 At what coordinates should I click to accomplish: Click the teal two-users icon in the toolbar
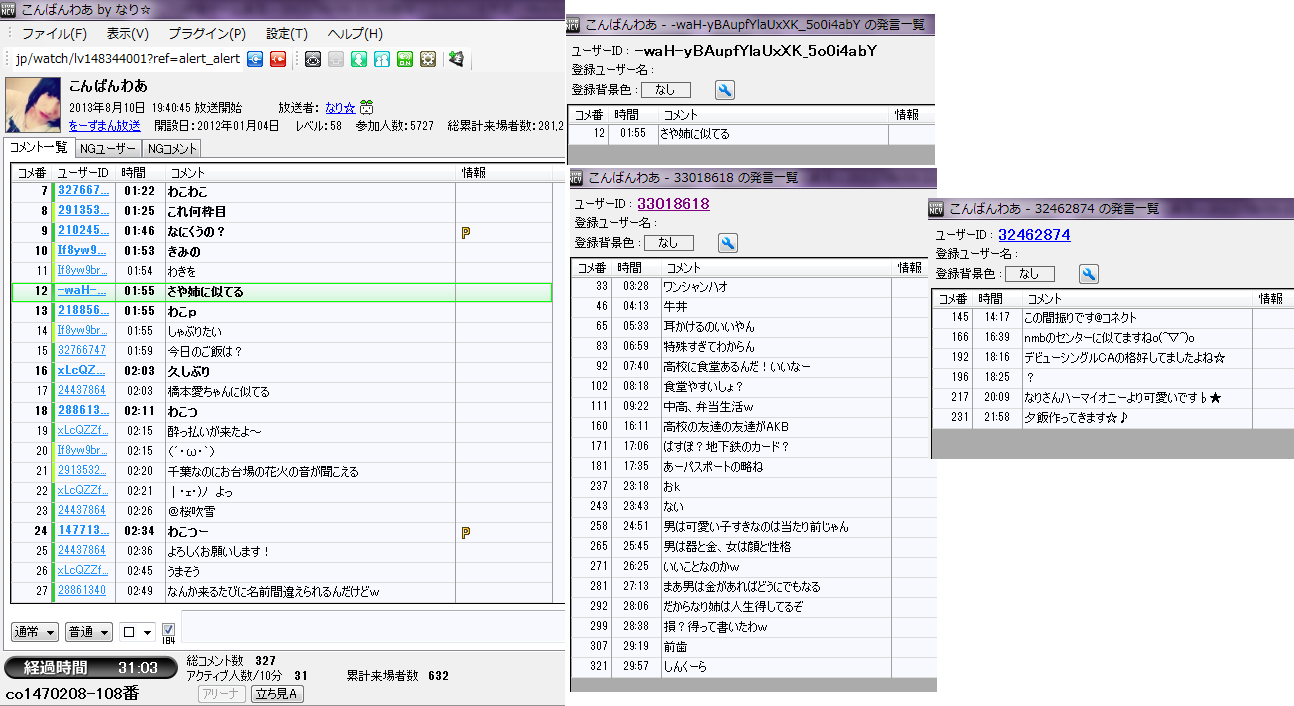pos(382,59)
